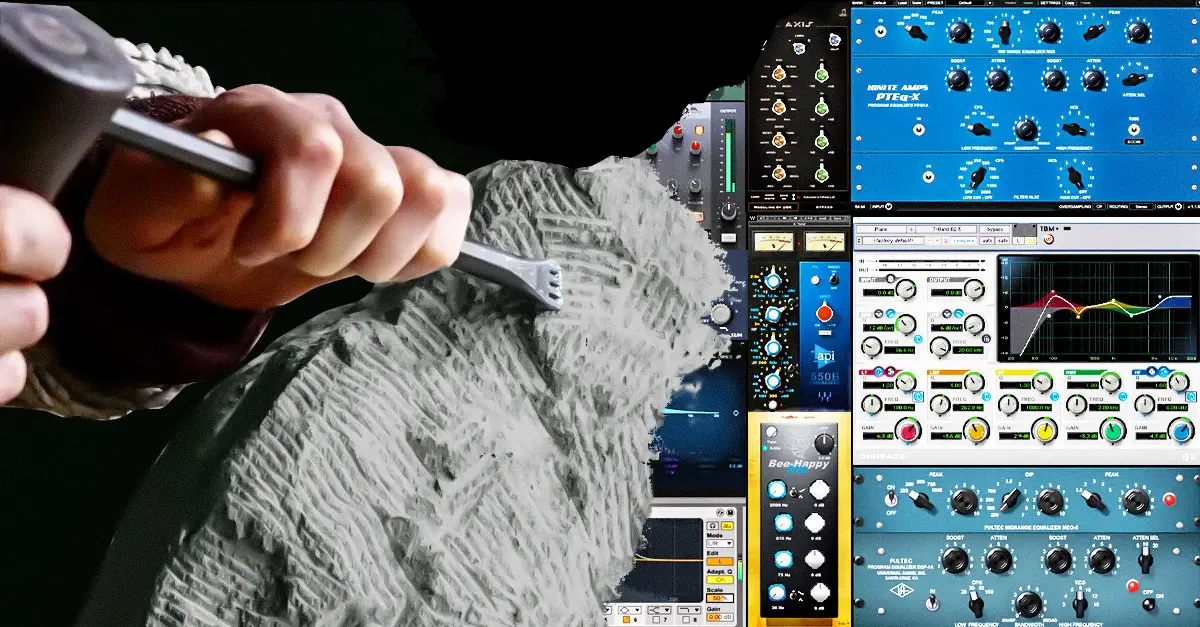
Task: Click the Bee-Happy output knob
Action: pyautogui.click(x=823, y=445)
